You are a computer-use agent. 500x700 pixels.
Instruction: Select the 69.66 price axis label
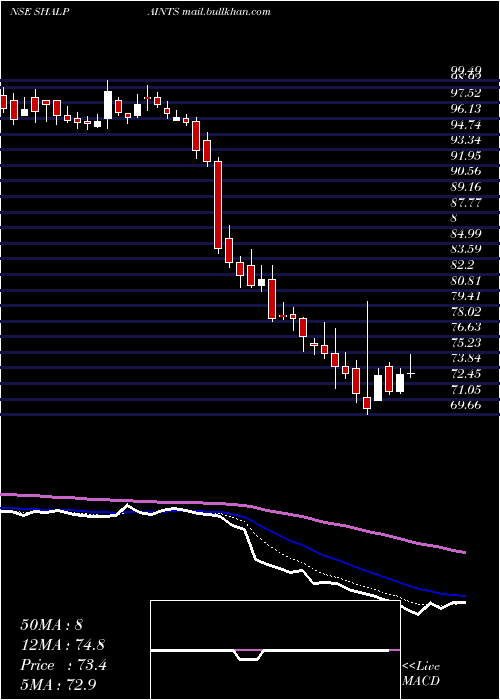tap(466, 405)
